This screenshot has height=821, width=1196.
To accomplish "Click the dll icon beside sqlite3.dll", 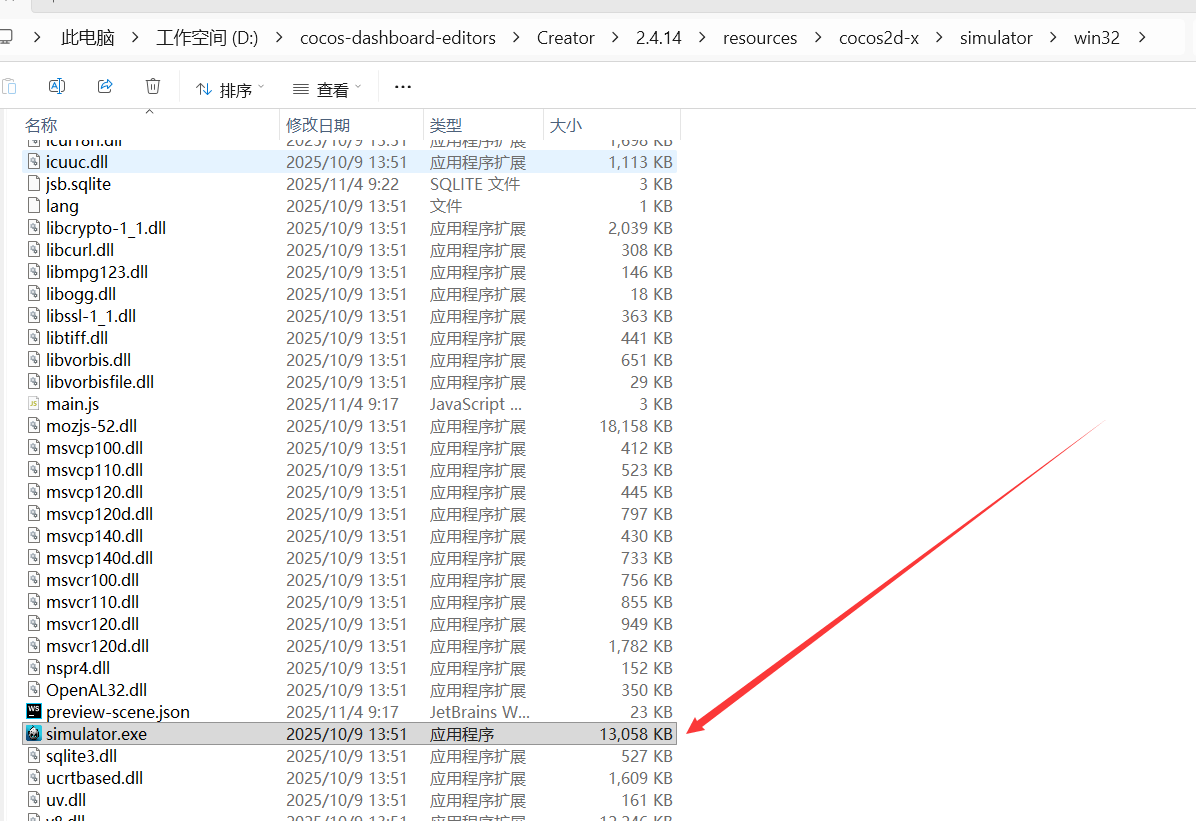I will [34, 755].
